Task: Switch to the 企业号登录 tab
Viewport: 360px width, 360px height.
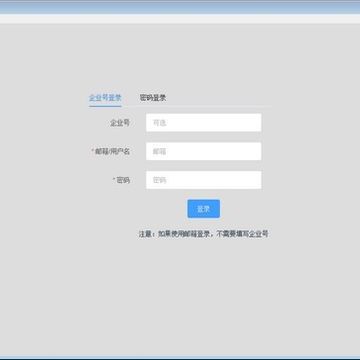Action: click(105, 98)
